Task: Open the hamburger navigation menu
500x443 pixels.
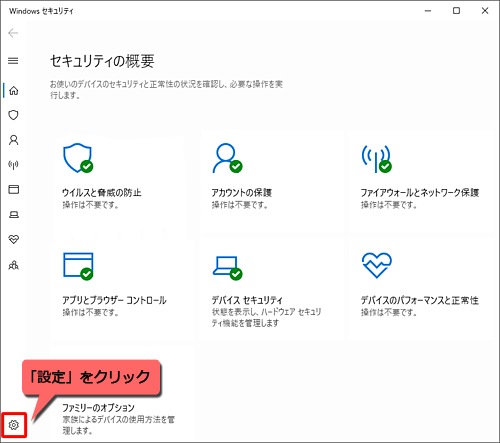Action: point(13,61)
